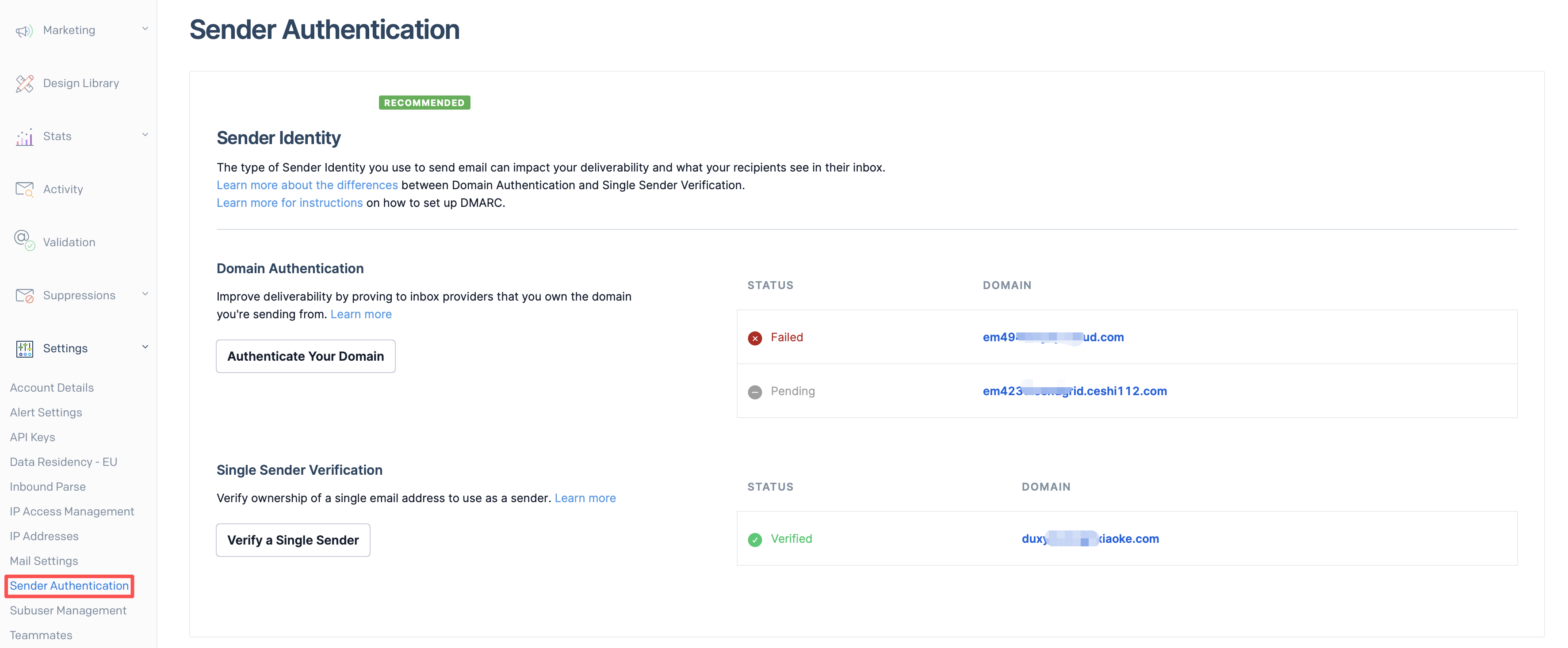Select API Keys in the sidebar

33,437
